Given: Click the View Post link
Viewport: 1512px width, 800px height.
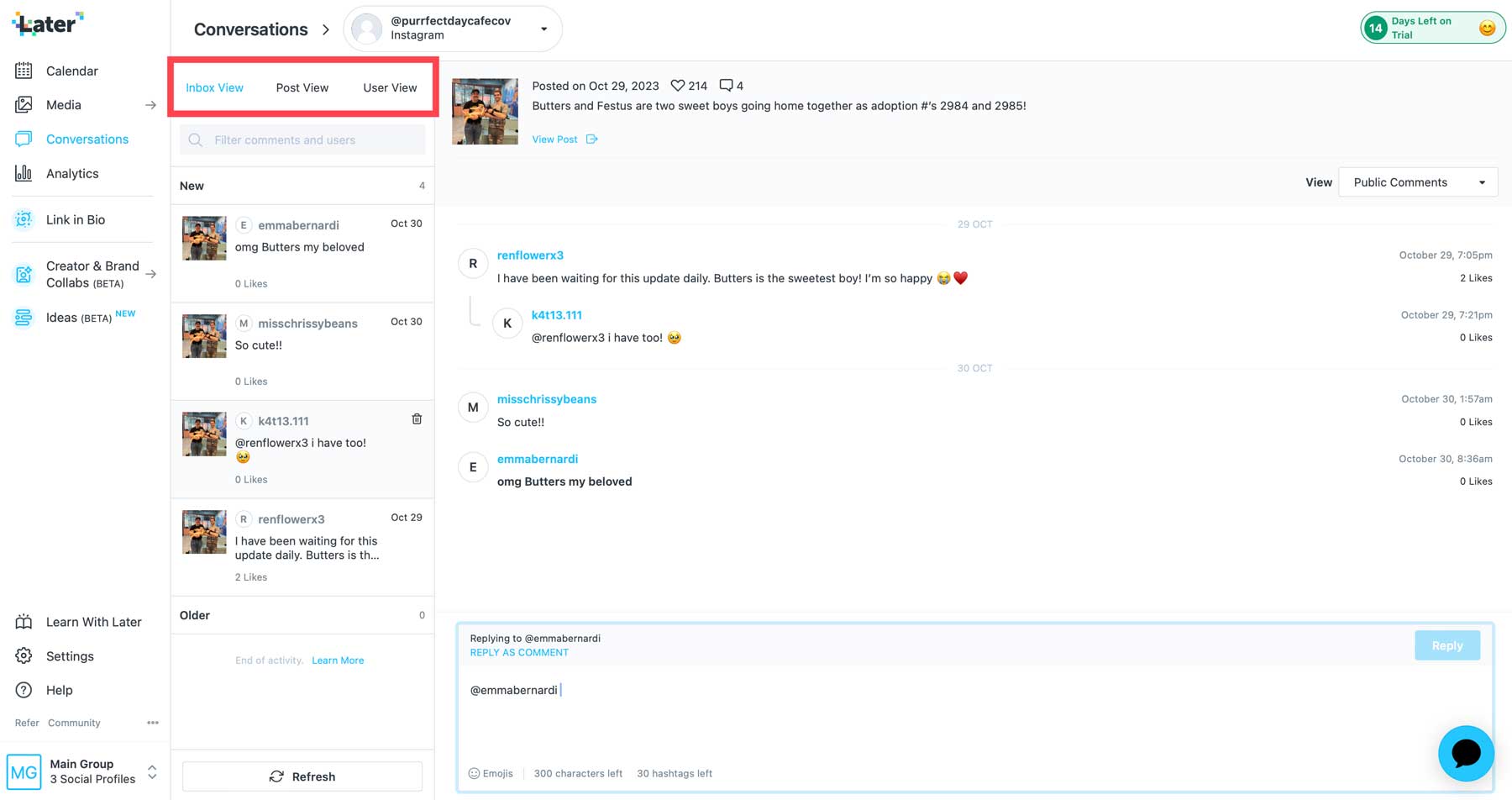Looking at the screenshot, I should coord(554,139).
